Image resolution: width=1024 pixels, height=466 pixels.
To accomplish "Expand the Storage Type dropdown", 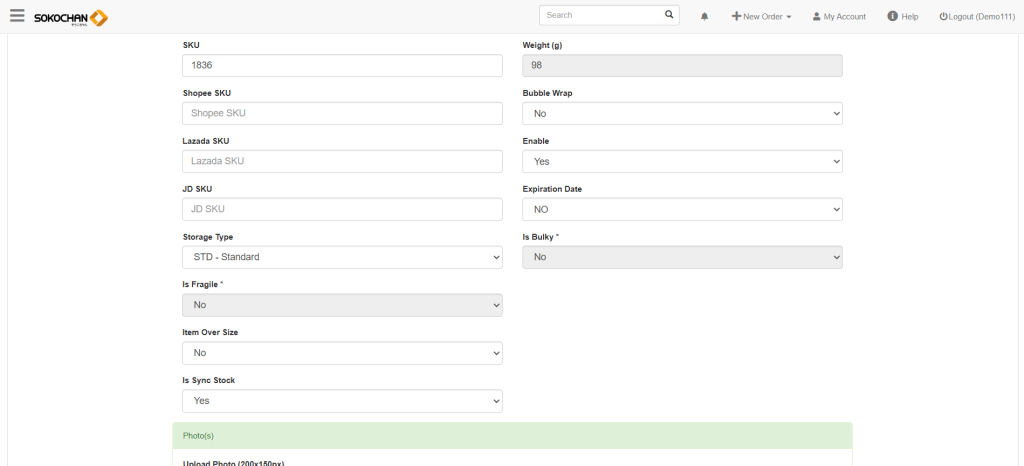I will (342, 257).
